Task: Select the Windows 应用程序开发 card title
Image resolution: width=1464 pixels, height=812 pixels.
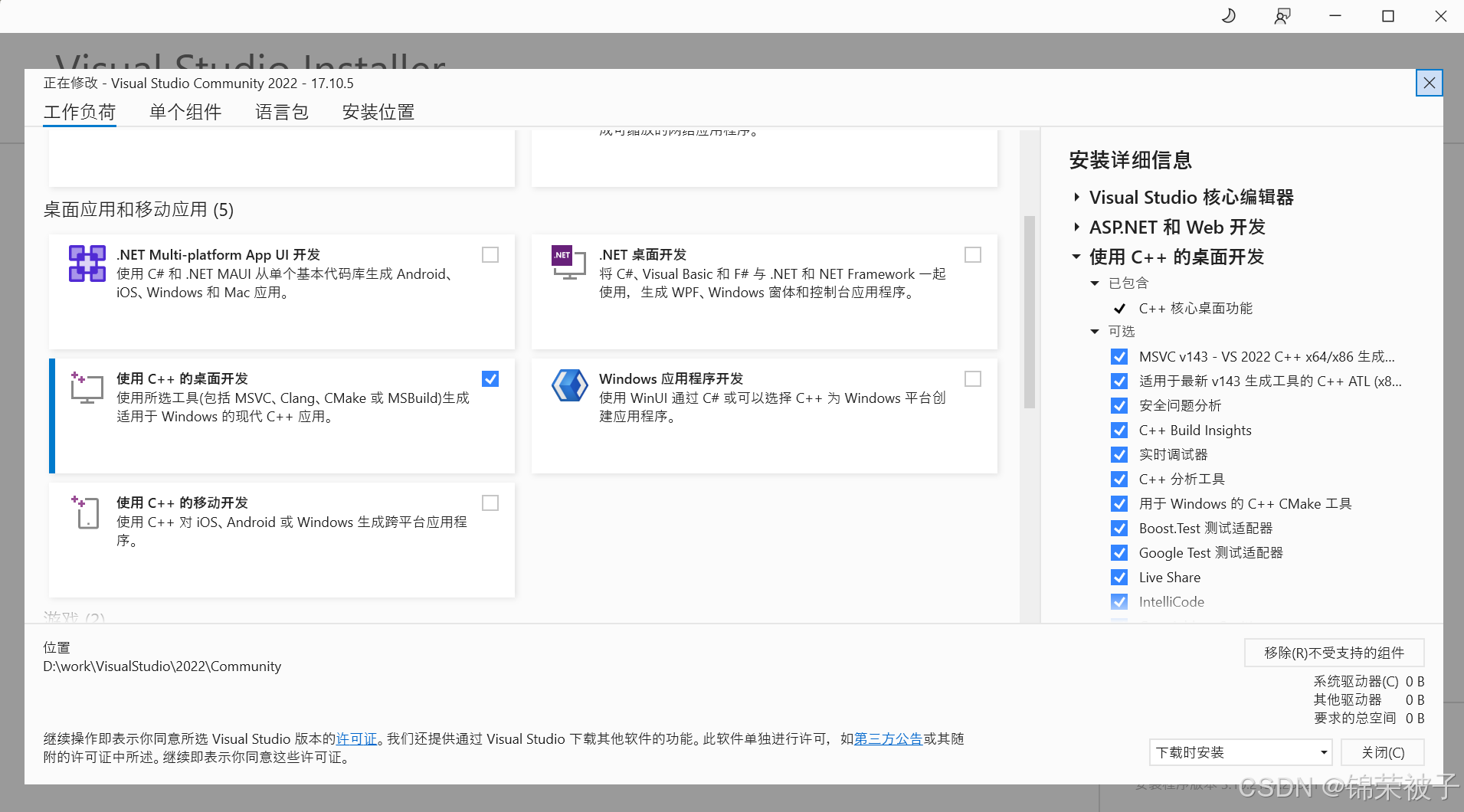Action: coord(671,379)
